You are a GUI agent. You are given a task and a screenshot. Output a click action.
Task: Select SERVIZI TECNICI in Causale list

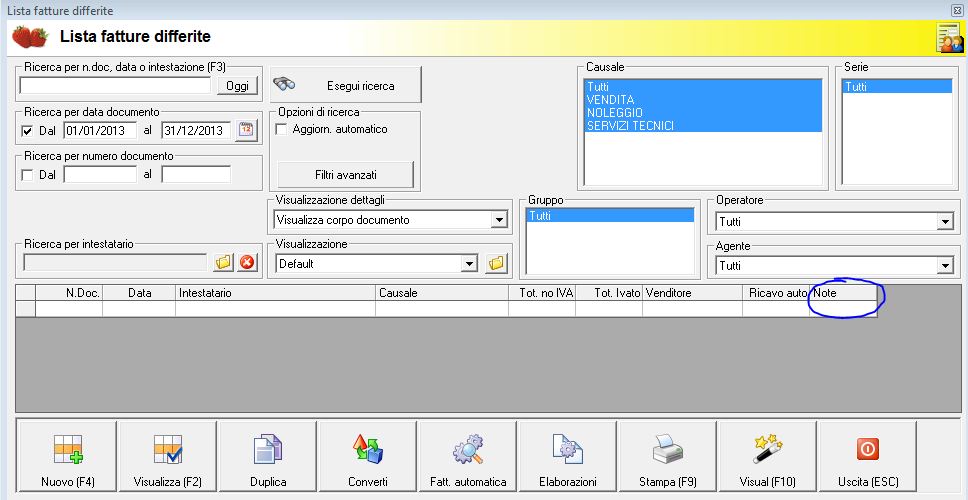pos(703,125)
